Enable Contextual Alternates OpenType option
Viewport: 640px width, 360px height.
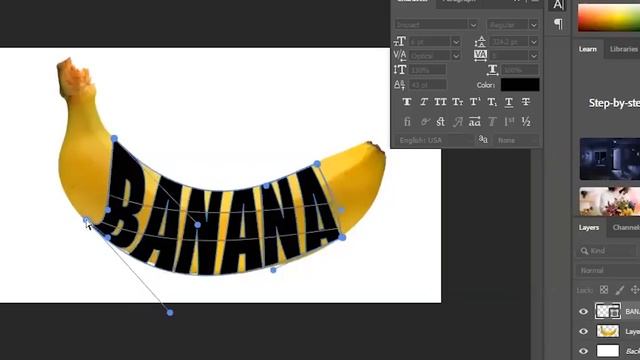[x=424, y=122]
